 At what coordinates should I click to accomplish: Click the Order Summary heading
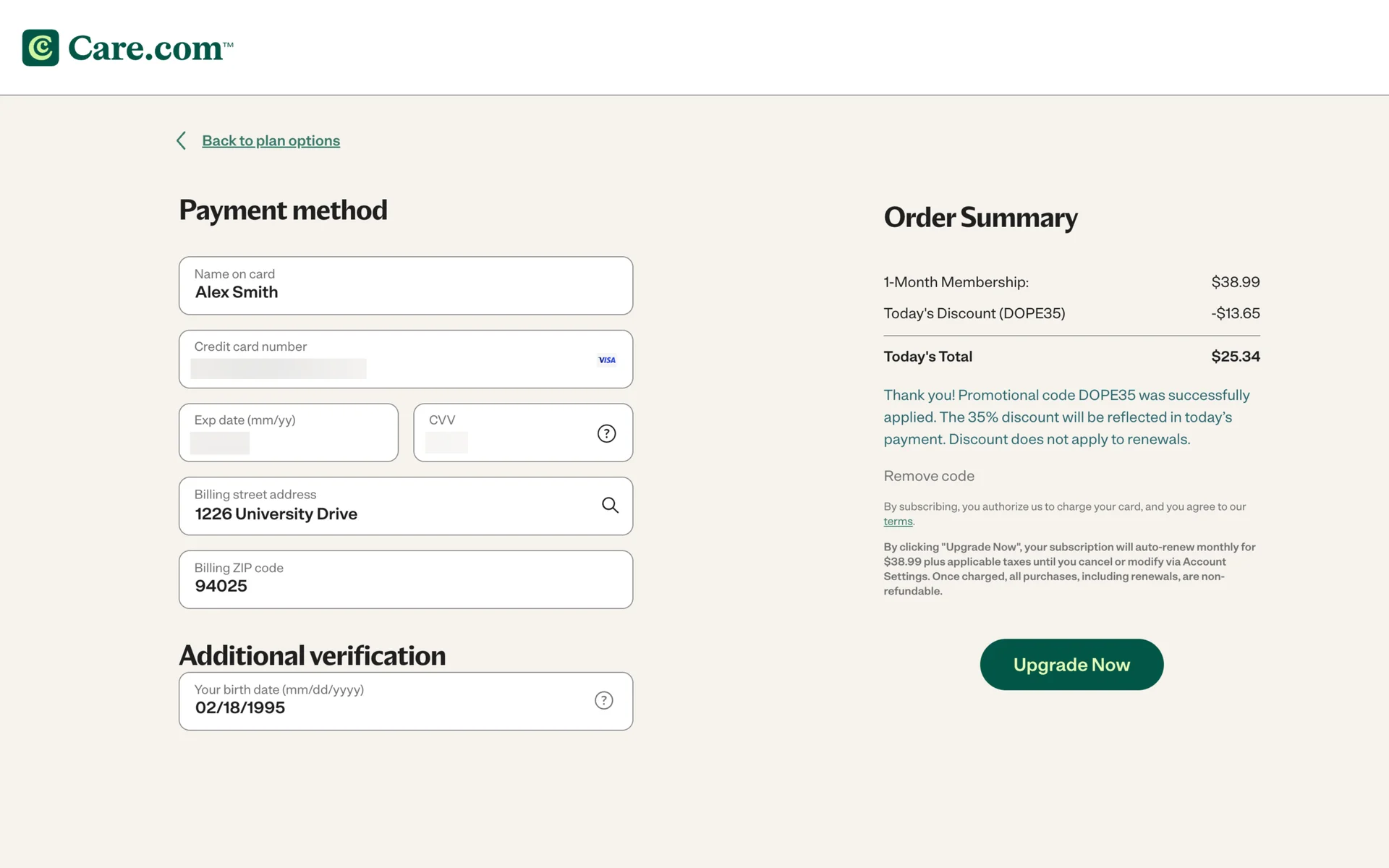point(980,218)
